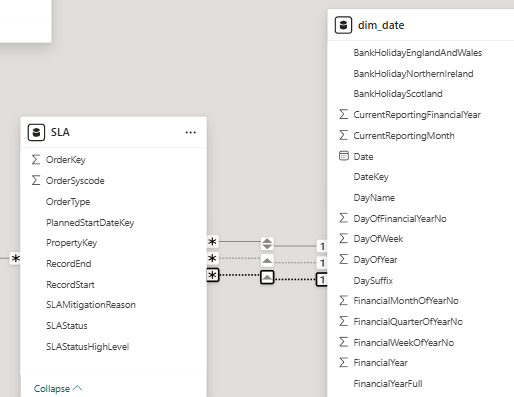The height and width of the screenshot is (397, 514).
Task: Click the sigma icon beside OrderKey
Action: click(x=36, y=160)
